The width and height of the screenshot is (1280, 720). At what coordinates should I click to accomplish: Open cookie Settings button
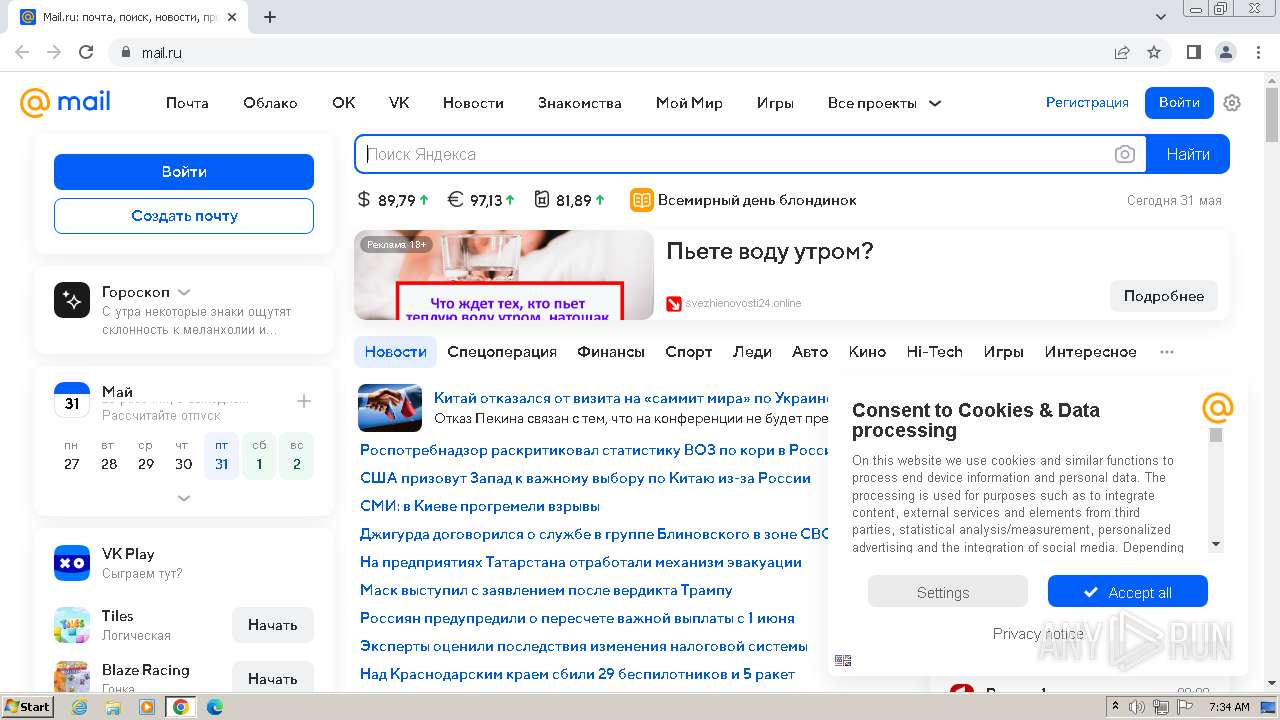coord(947,592)
